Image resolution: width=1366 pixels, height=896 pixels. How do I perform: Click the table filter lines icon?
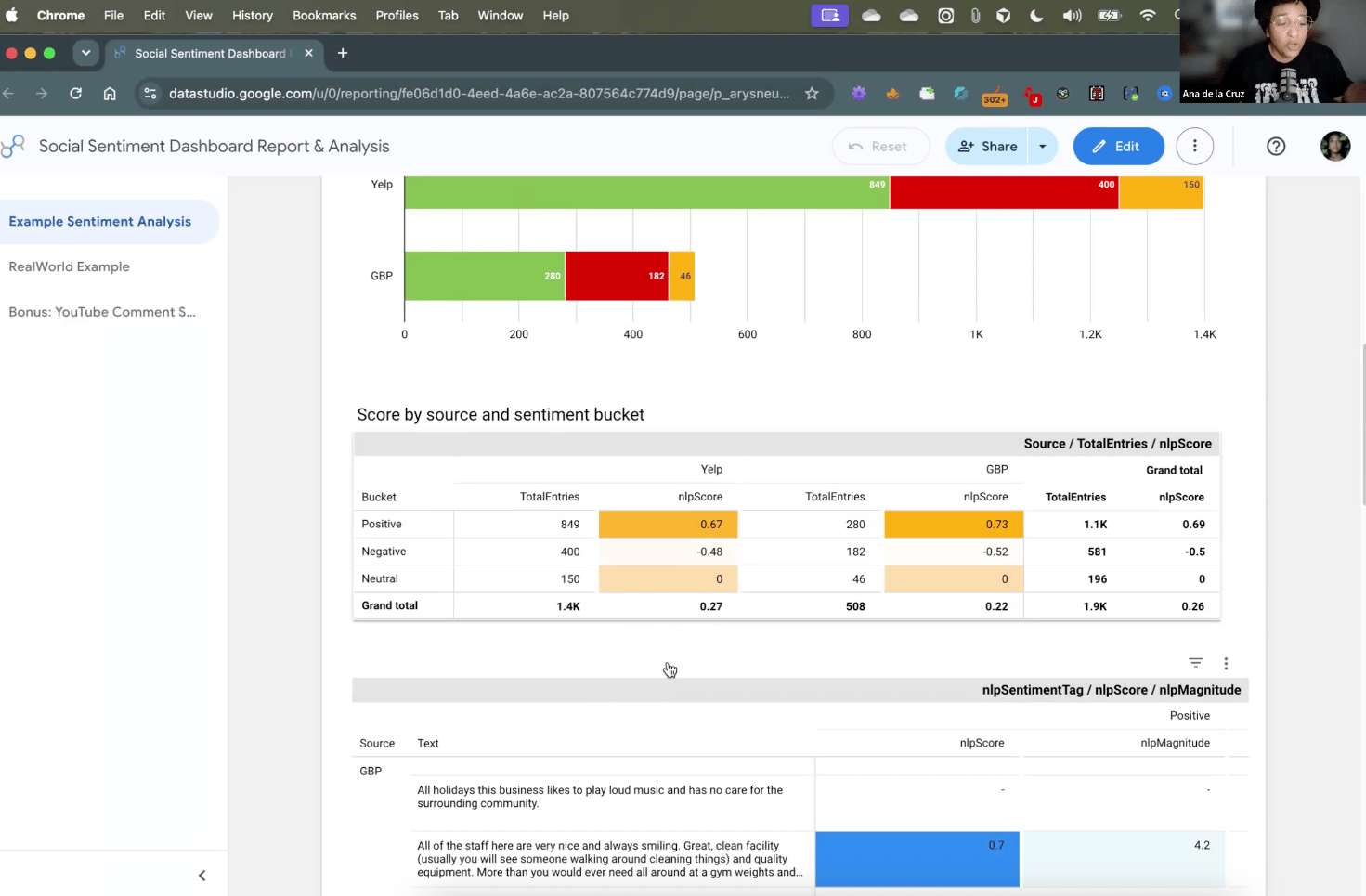tap(1195, 663)
